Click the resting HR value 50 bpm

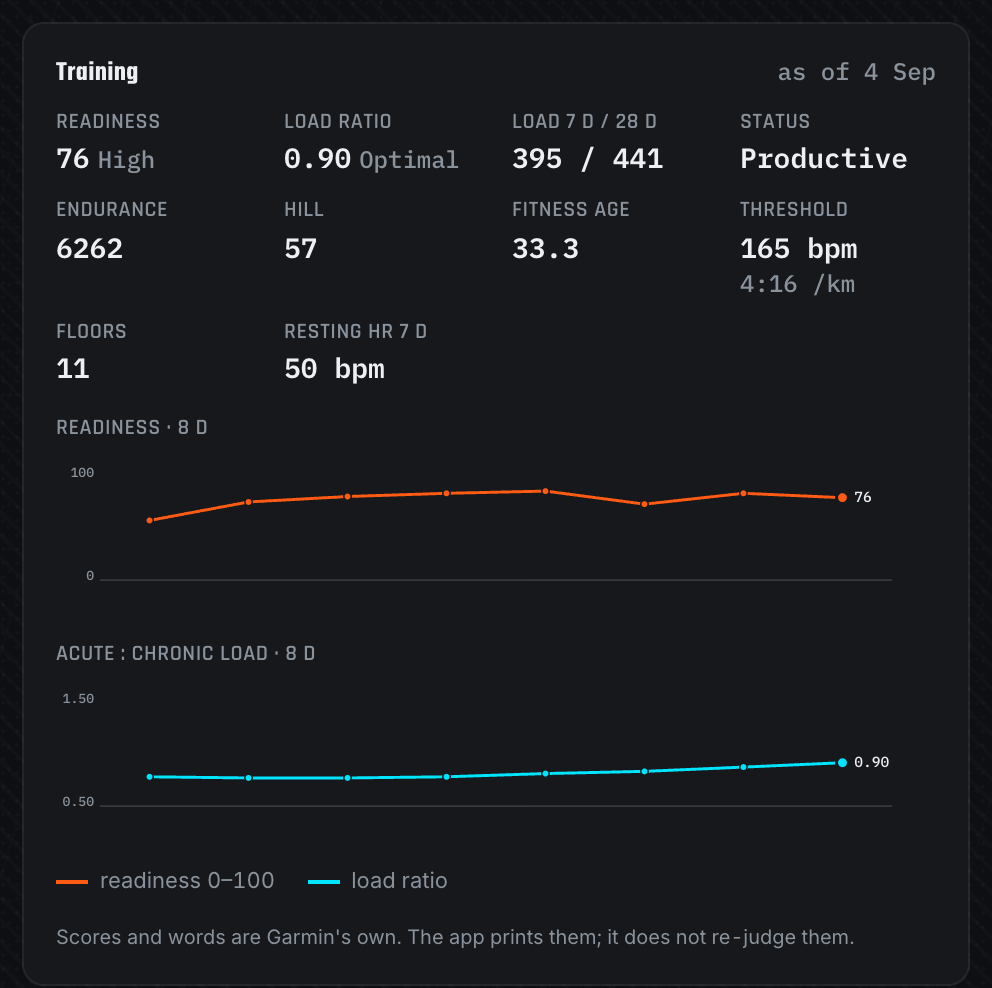[x=334, y=369]
